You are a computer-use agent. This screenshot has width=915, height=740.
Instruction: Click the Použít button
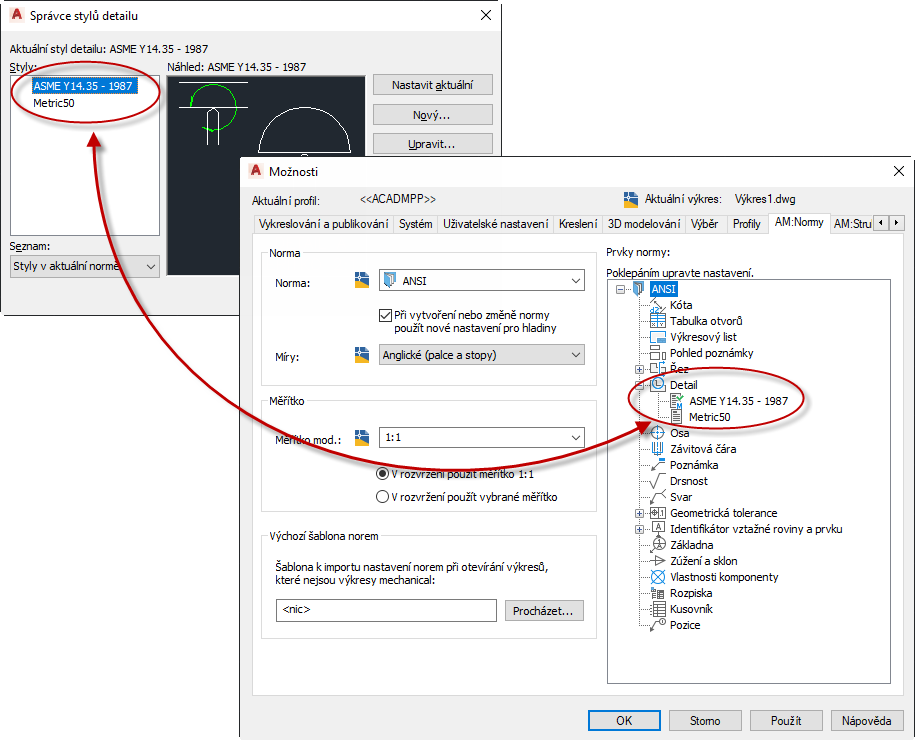(x=785, y=720)
